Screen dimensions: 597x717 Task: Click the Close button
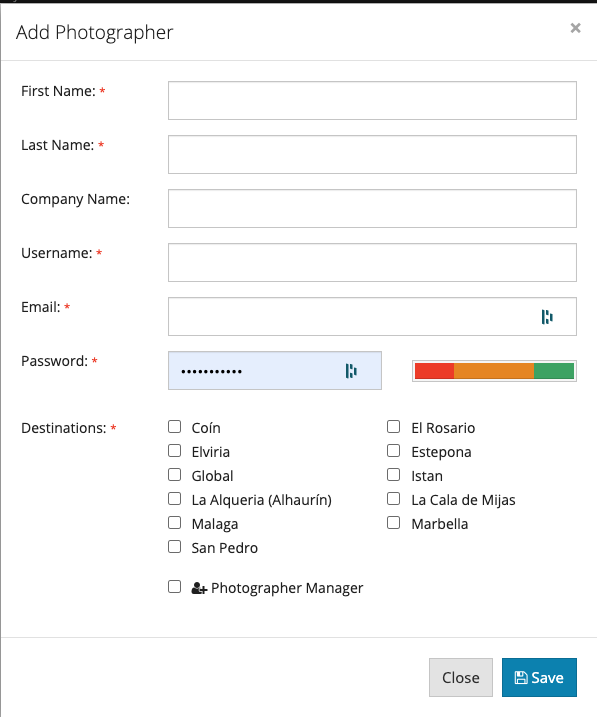461,677
